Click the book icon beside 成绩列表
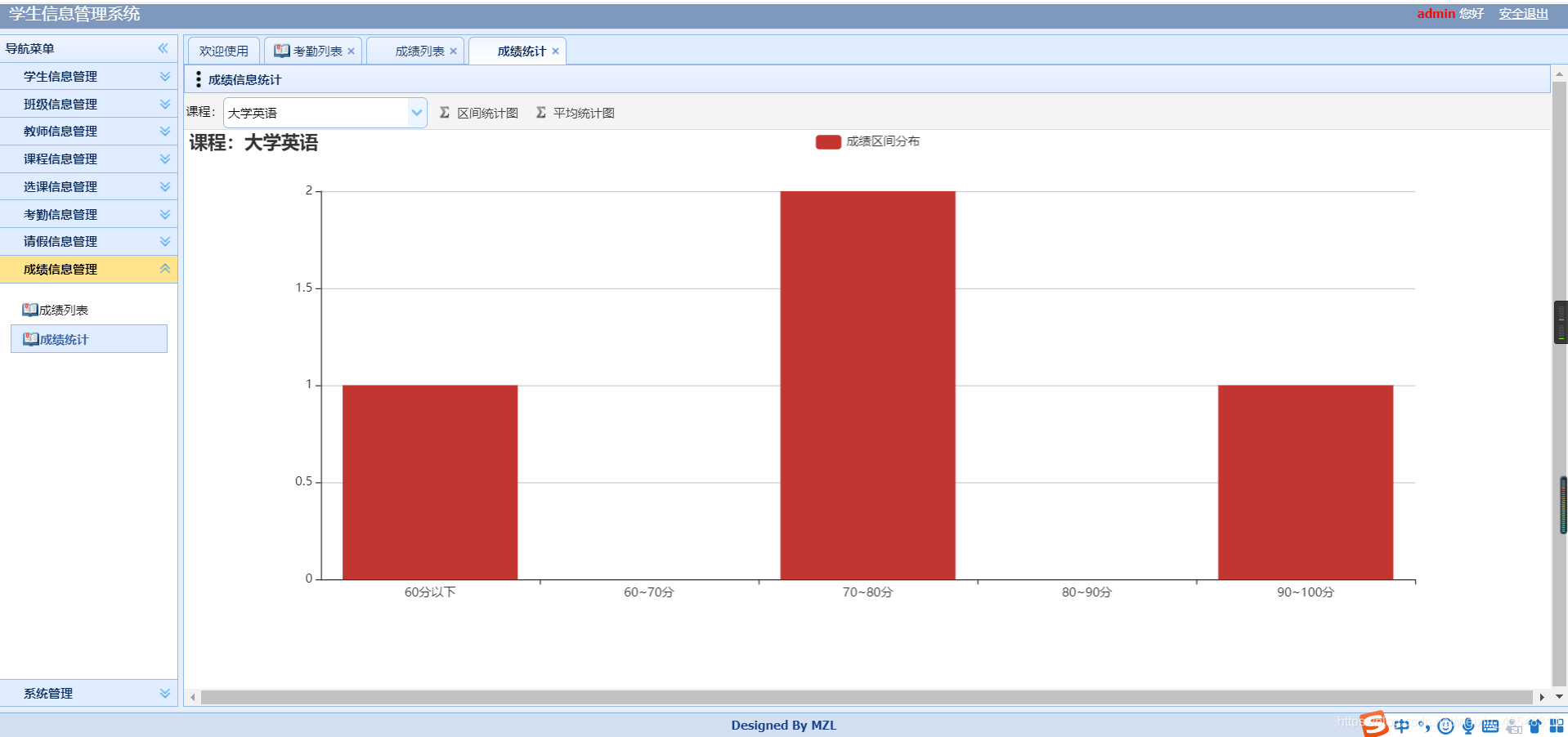 (x=30, y=310)
